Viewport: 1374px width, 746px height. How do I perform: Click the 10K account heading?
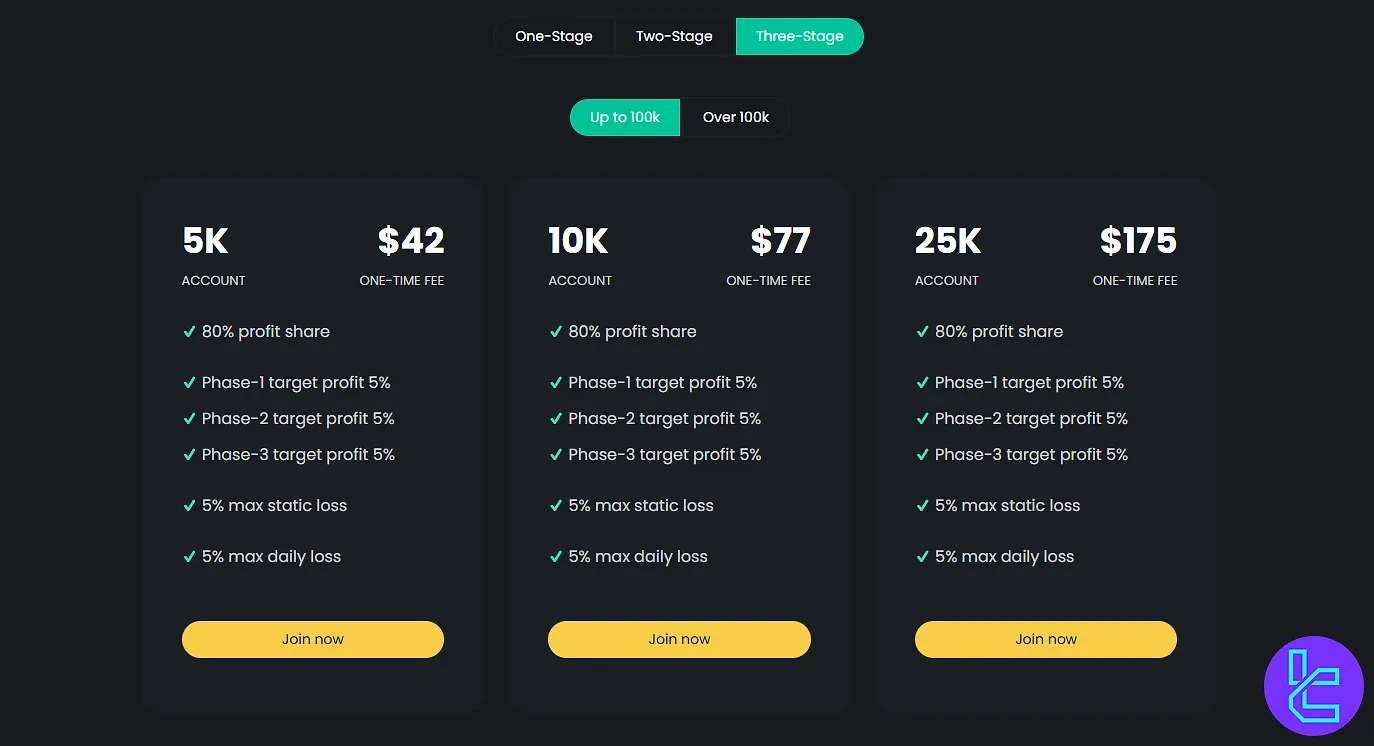point(578,241)
